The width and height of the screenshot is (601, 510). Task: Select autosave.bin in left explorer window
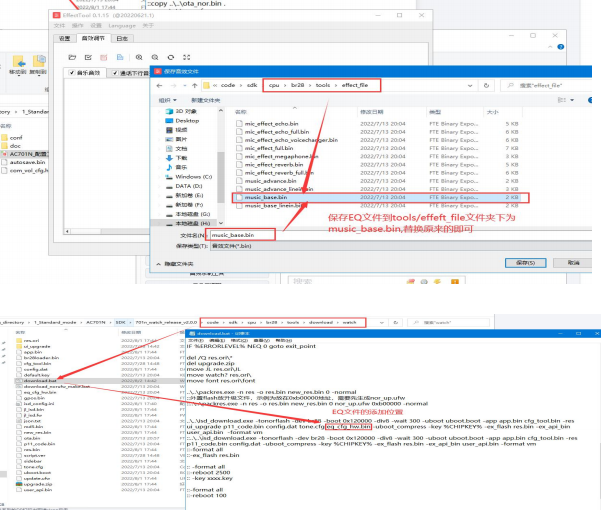tap(27, 162)
